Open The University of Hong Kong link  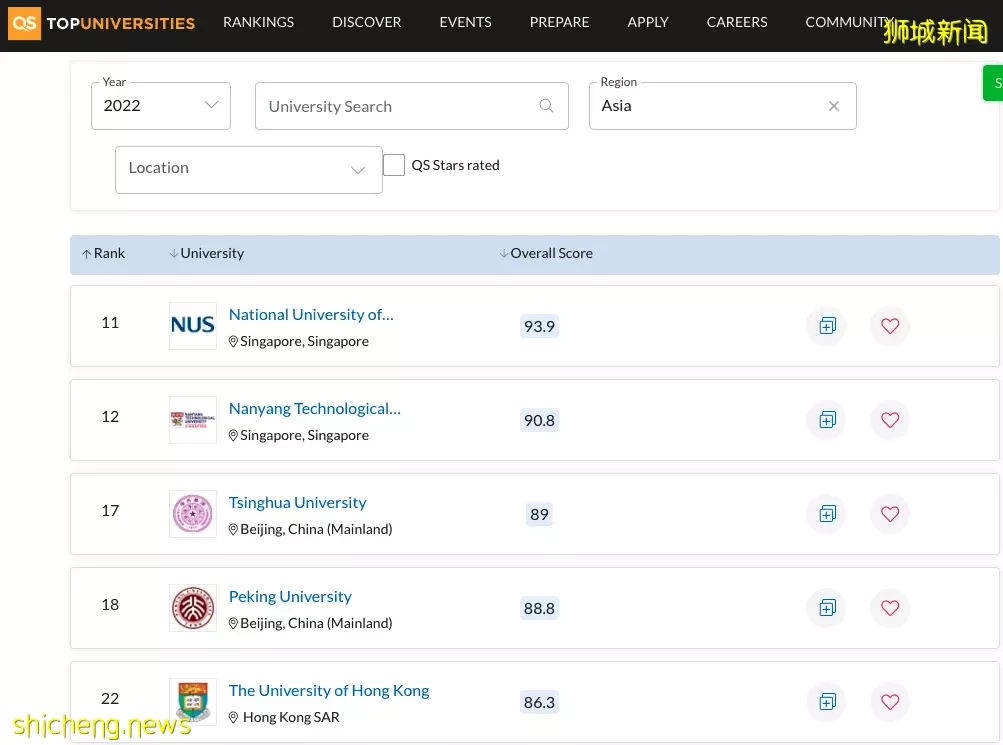click(x=329, y=691)
